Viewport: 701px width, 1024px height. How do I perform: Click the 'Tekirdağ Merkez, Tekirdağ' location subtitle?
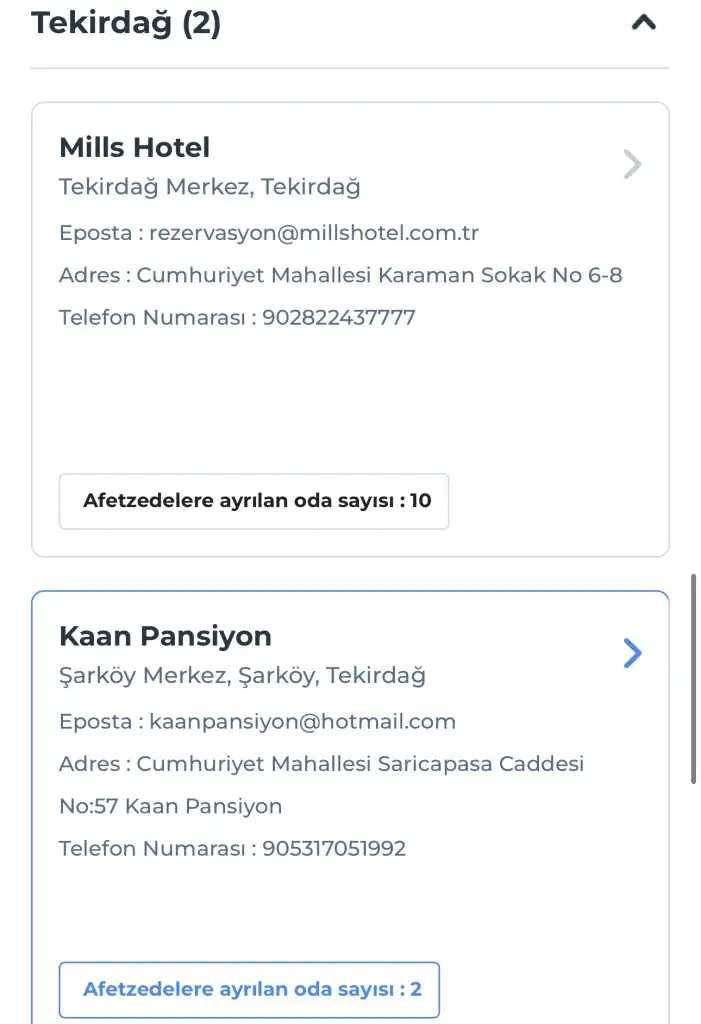[210, 187]
